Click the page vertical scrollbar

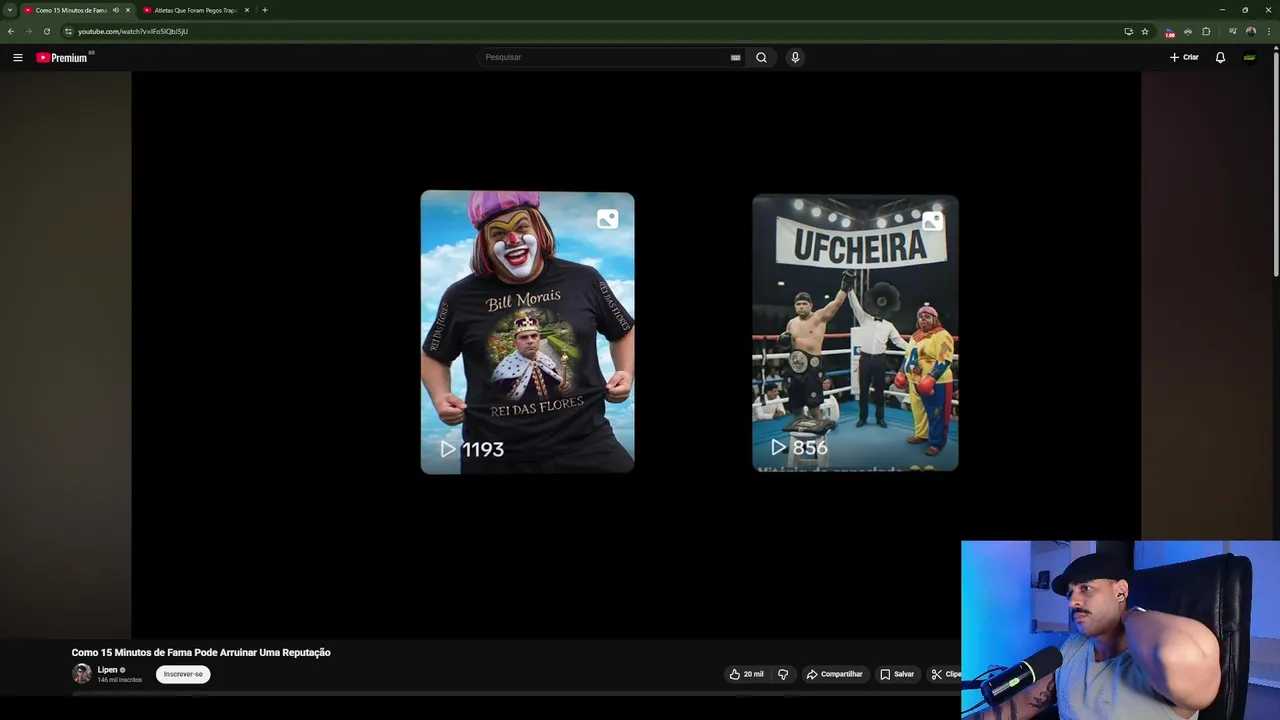1276,165
